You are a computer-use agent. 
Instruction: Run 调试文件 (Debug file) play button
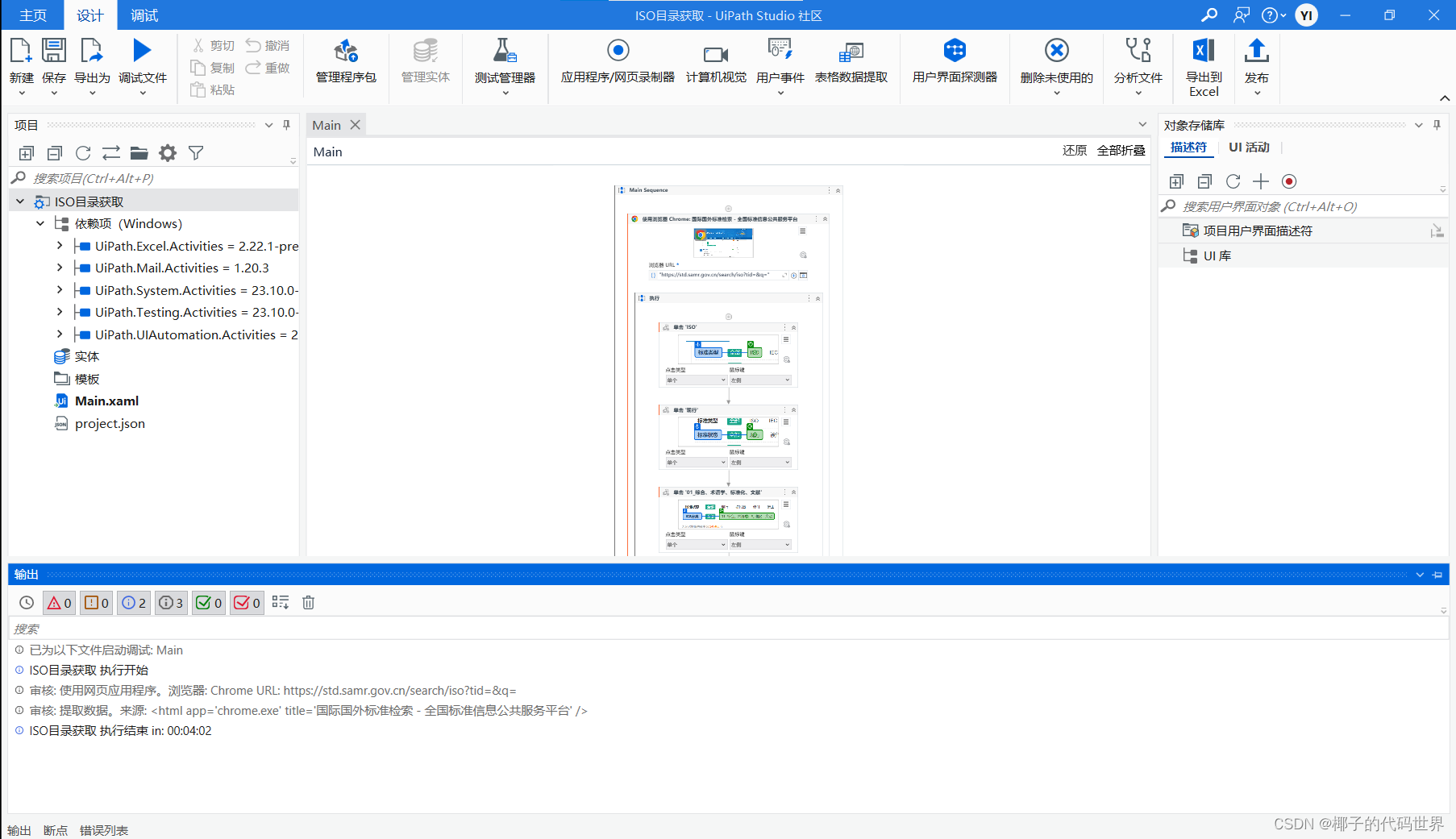(142, 51)
